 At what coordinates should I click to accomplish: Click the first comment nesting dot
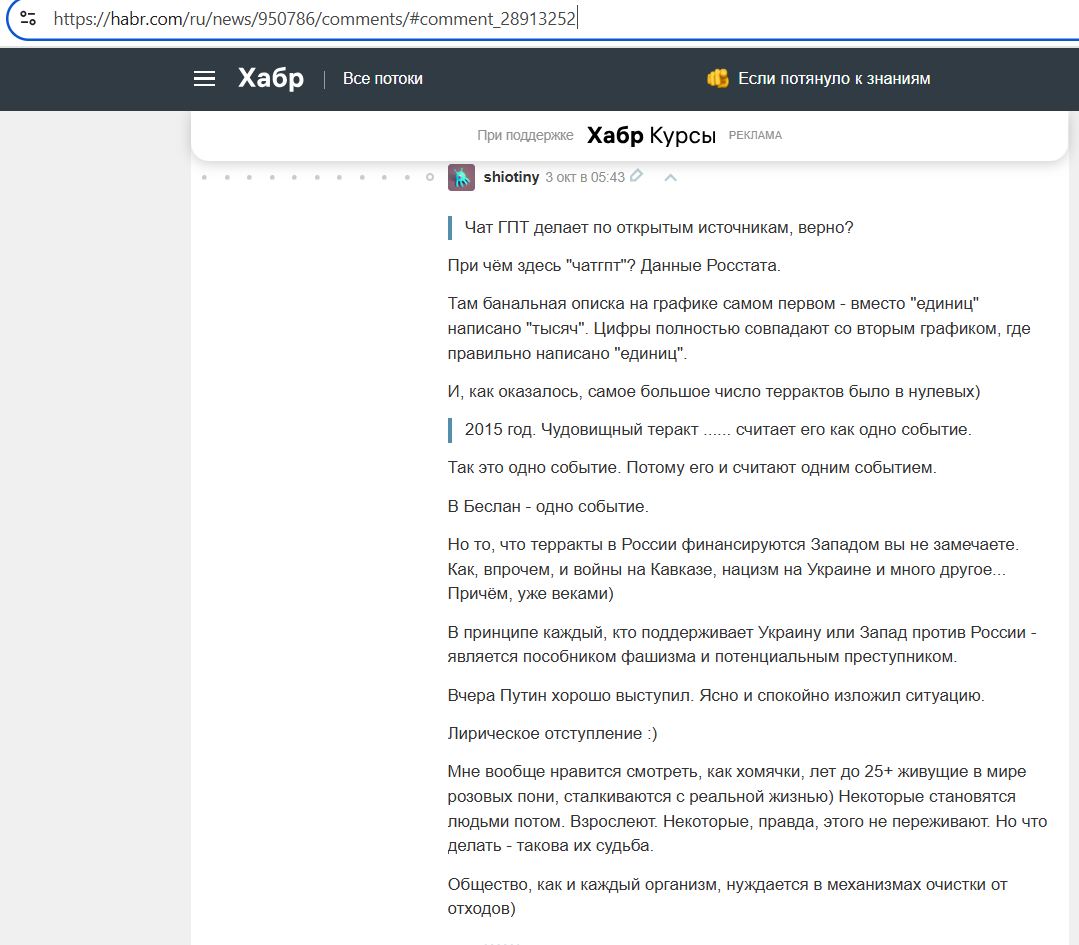(204, 177)
